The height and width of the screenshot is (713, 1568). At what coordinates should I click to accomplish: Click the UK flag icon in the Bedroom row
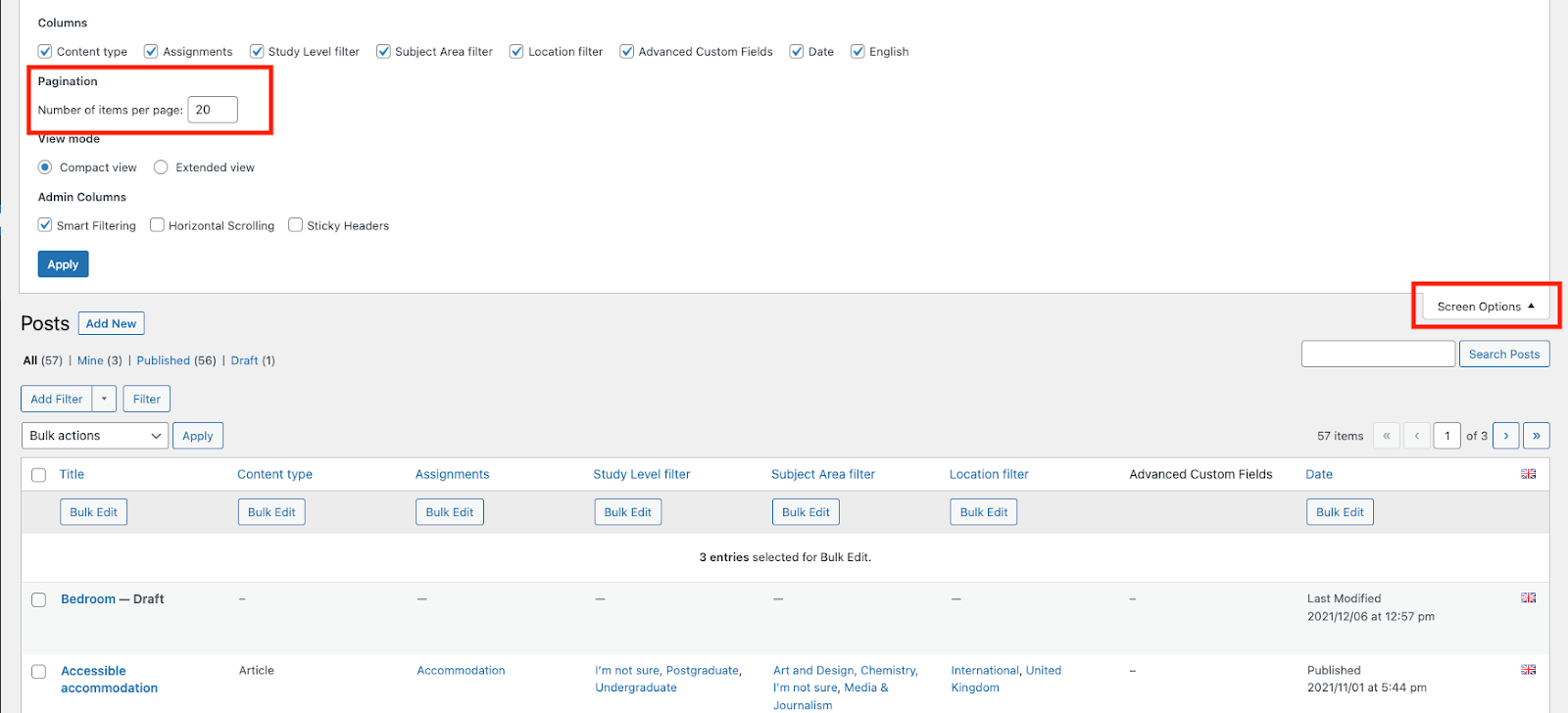click(1528, 597)
